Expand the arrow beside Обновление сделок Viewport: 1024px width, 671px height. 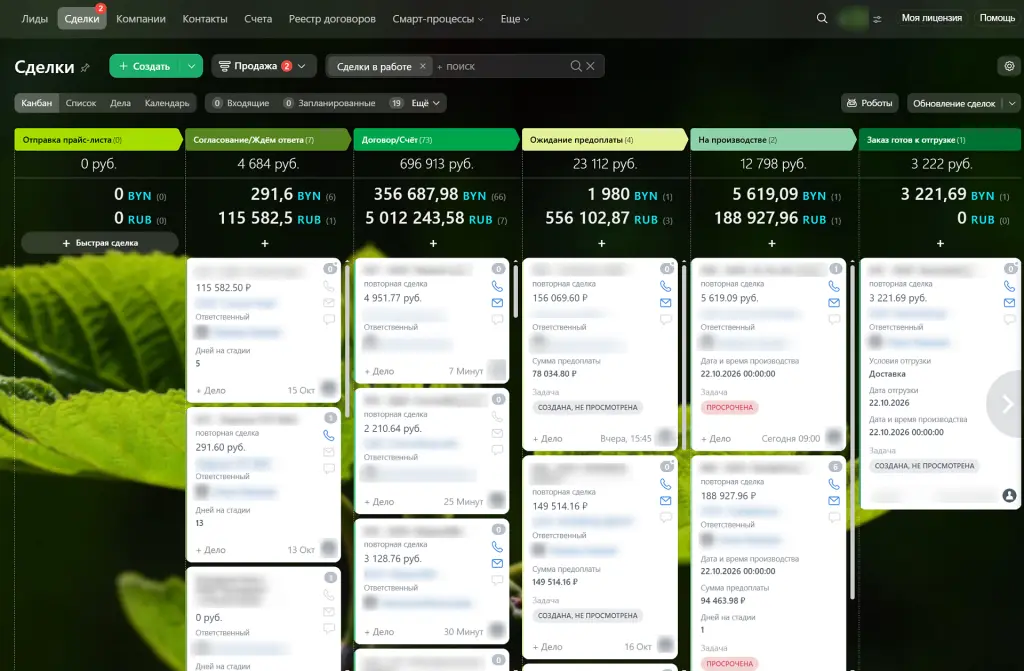pyautogui.click(x=1012, y=103)
